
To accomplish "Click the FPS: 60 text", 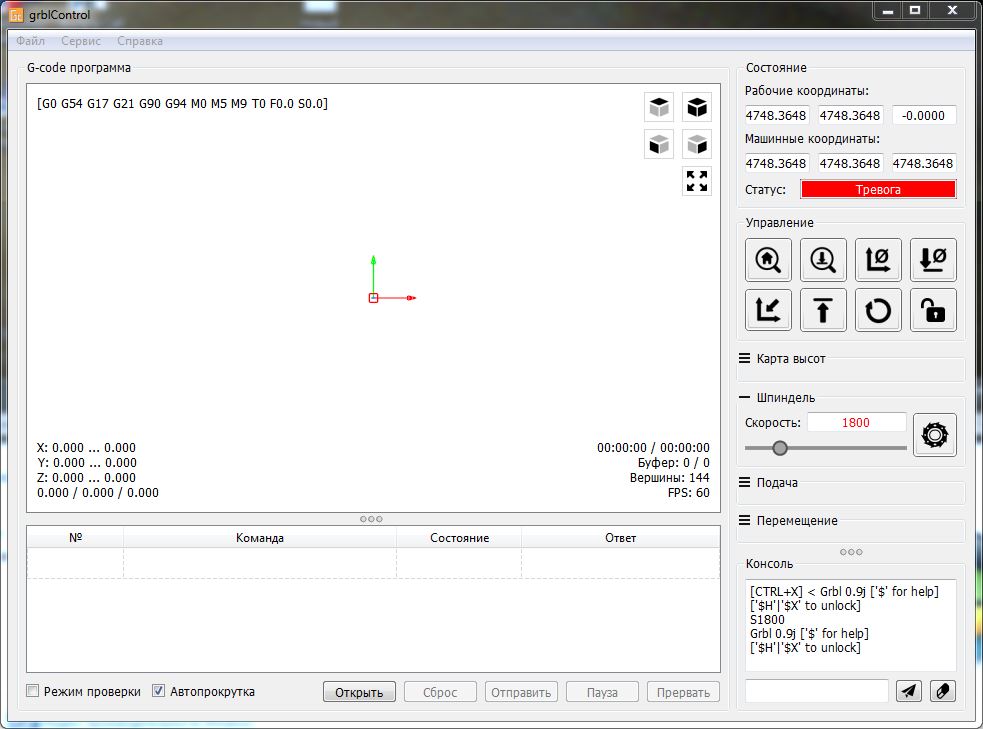I will [688, 493].
